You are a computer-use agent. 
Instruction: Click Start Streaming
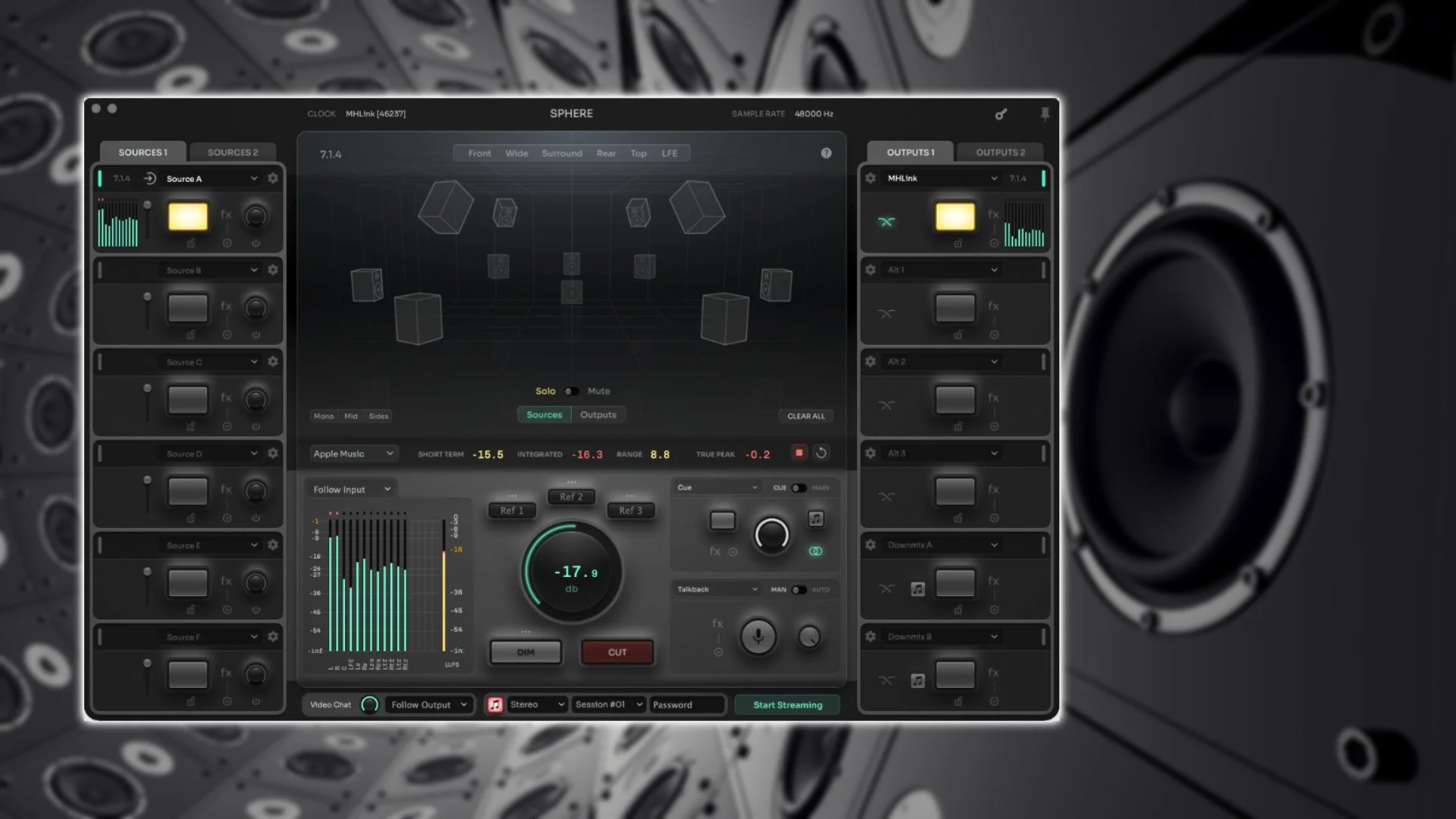787,704
